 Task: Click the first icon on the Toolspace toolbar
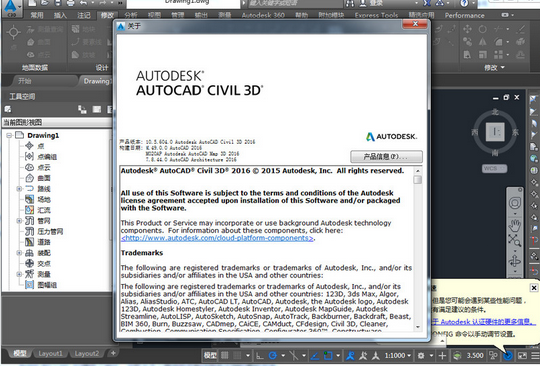click(8, 109)
